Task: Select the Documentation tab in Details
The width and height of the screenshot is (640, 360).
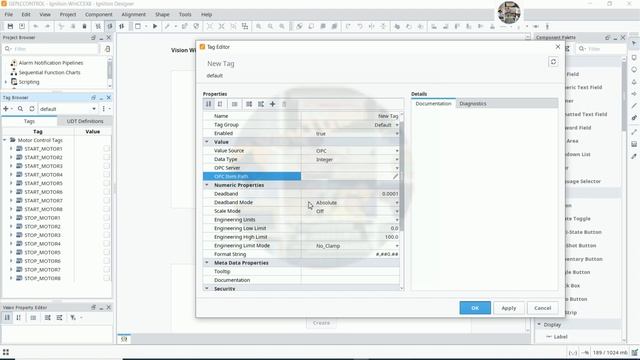Action: coord(433,104)
